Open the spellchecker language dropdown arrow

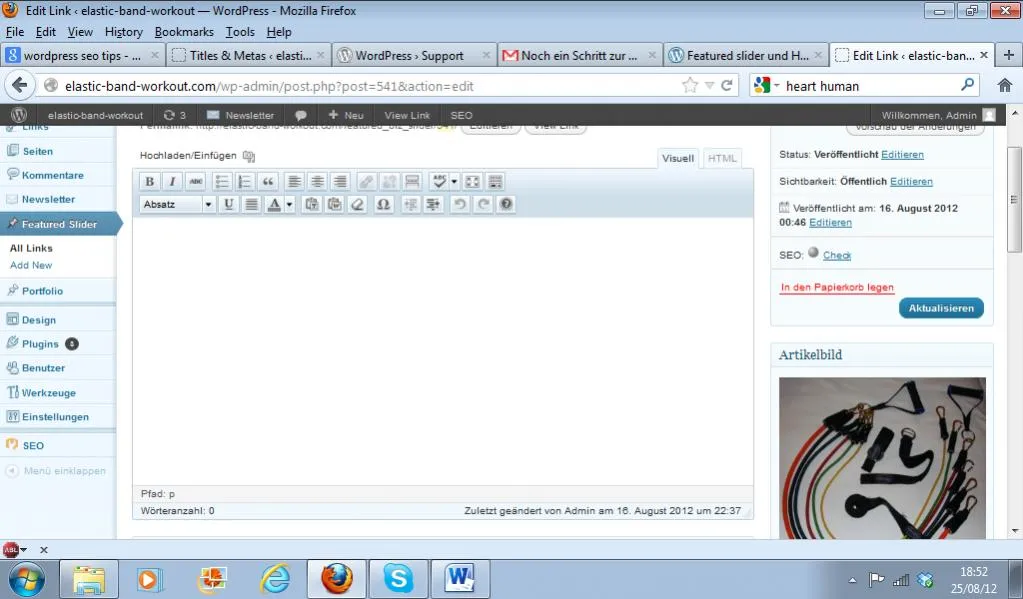454,181
